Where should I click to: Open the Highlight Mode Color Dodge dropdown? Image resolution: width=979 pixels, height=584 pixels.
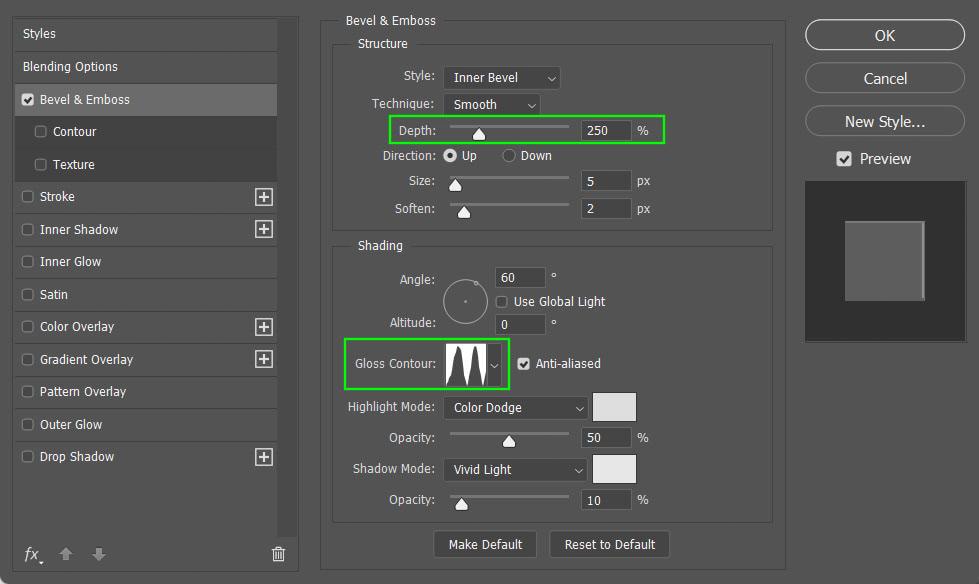point(516,408)
